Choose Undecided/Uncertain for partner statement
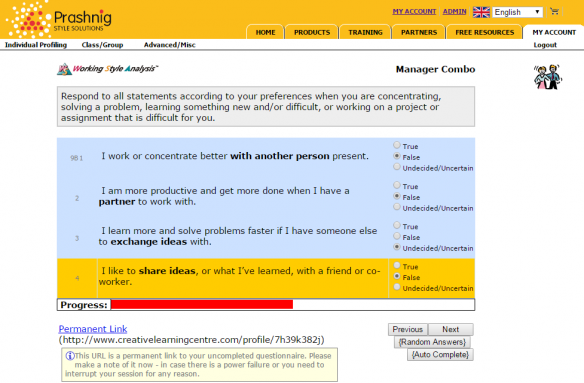Screen dimensions: 584x383 coord(397,207)
